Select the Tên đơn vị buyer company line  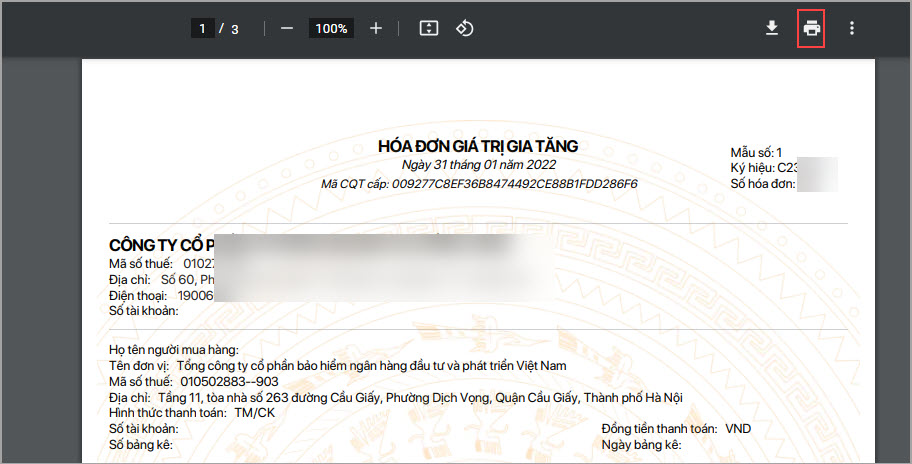pos(337,366)
